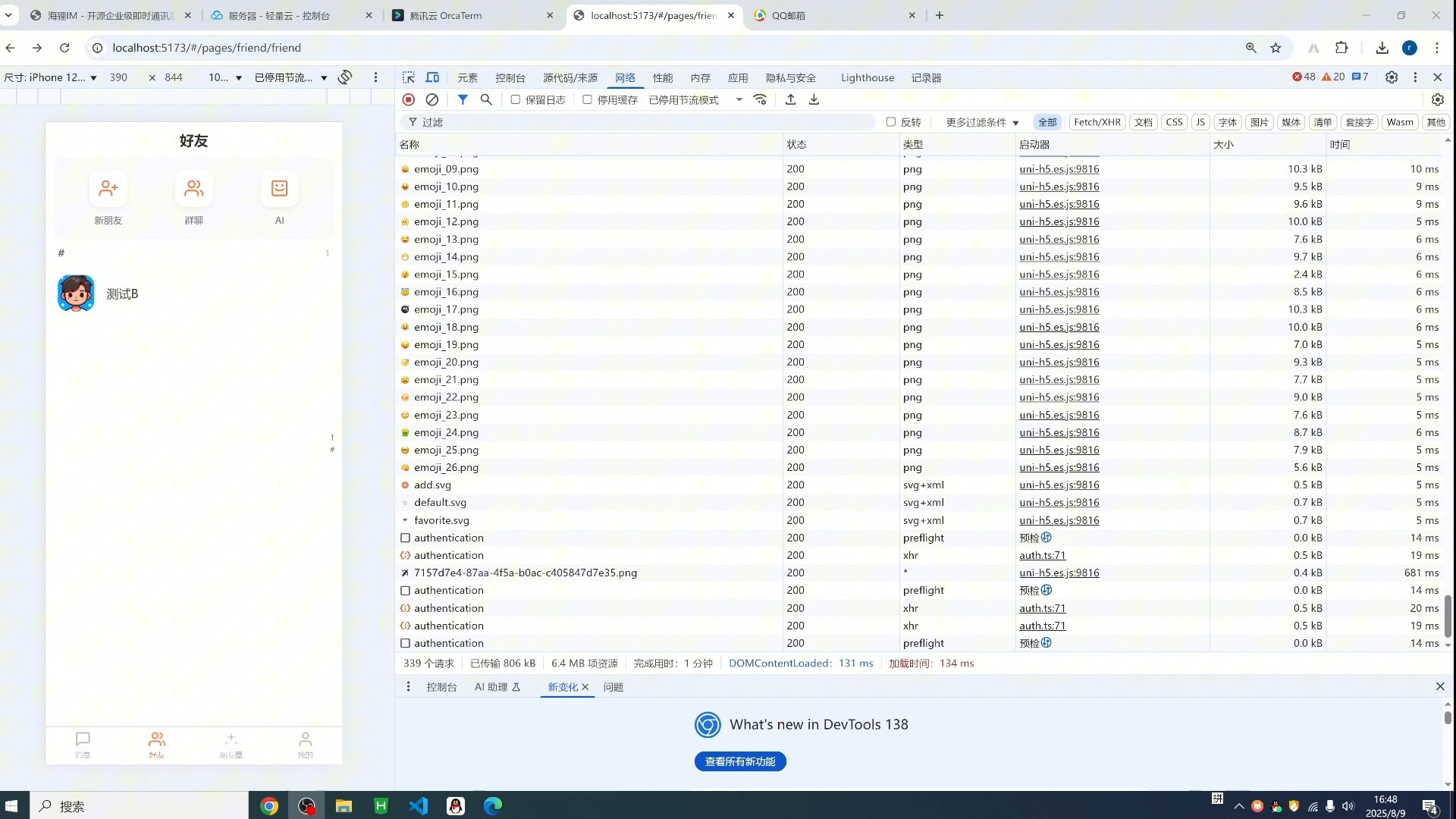Open the 新朋友 new friend icon

click(108, 189)
